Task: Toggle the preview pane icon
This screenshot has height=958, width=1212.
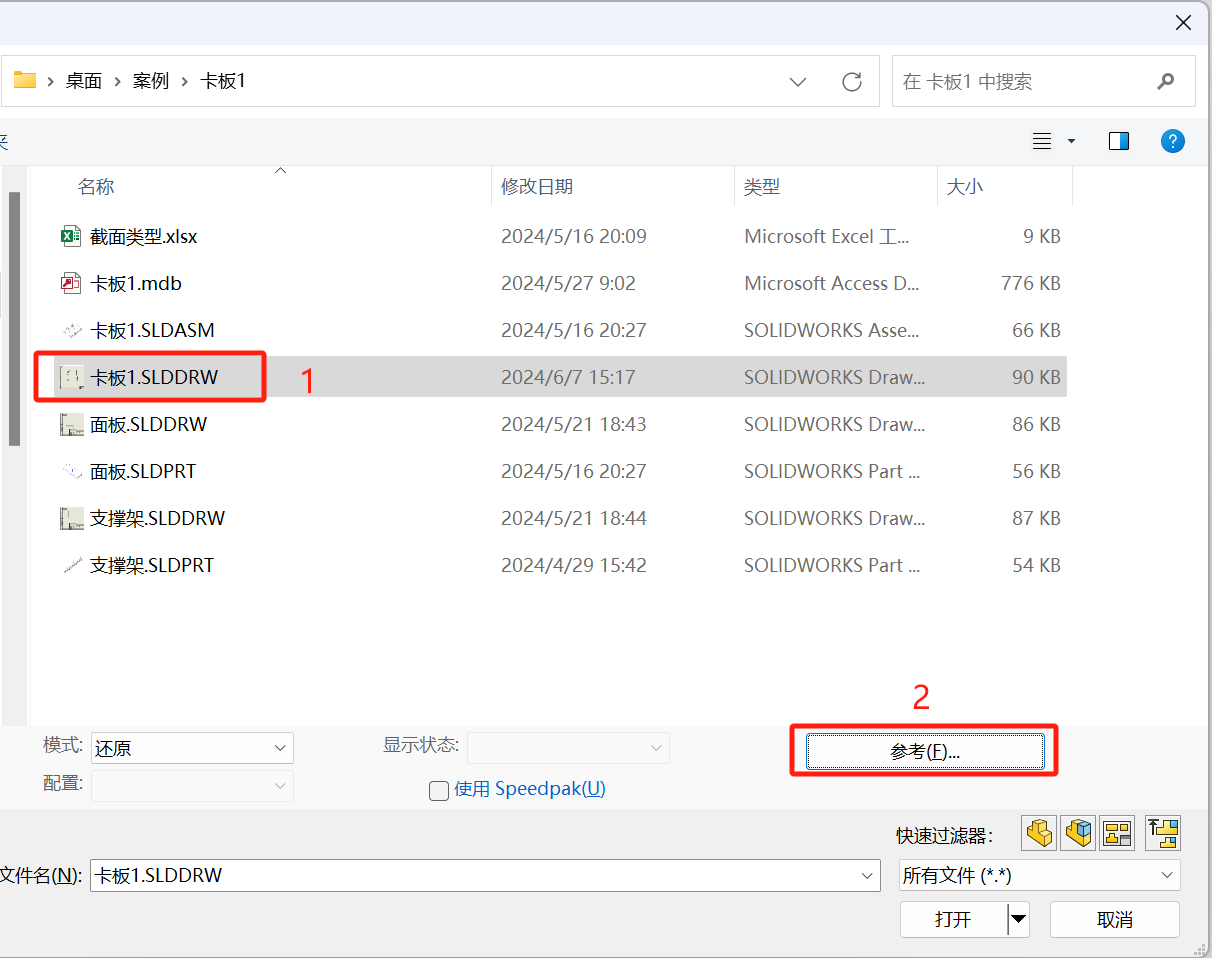Action: coord(1119,142)
